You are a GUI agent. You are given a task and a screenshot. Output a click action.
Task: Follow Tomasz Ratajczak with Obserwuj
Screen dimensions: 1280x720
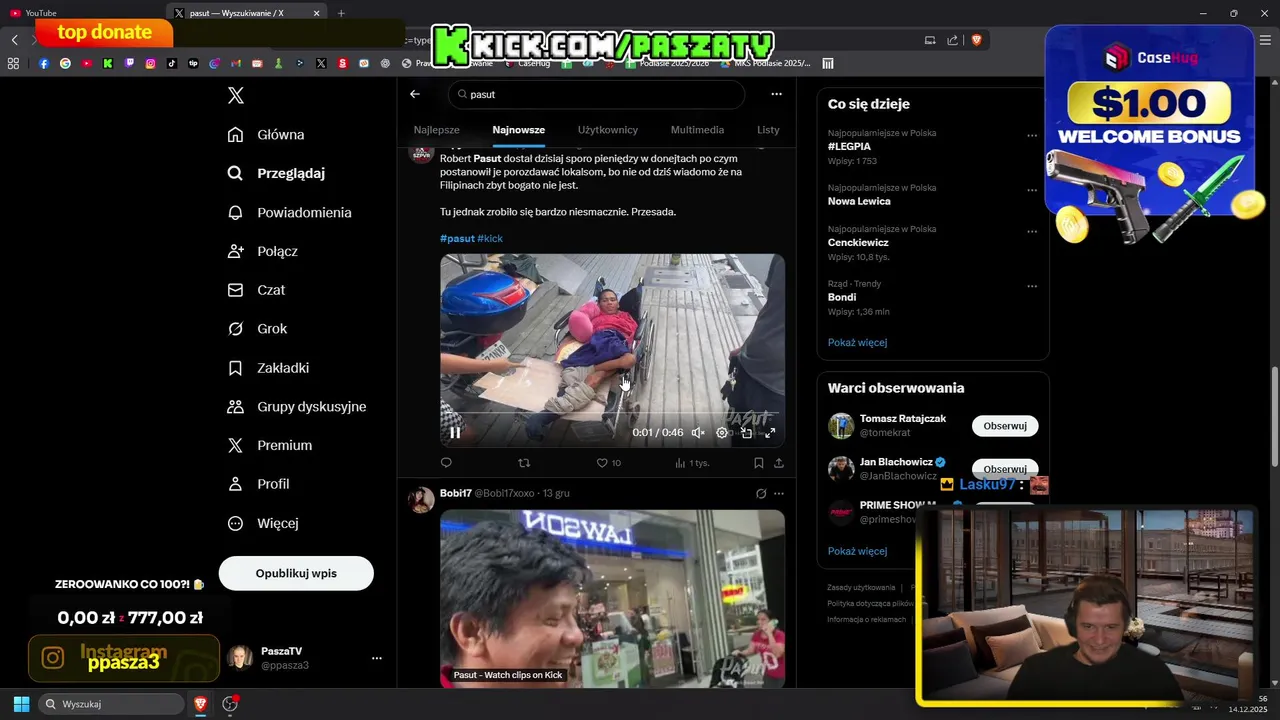pos(1005,426)
